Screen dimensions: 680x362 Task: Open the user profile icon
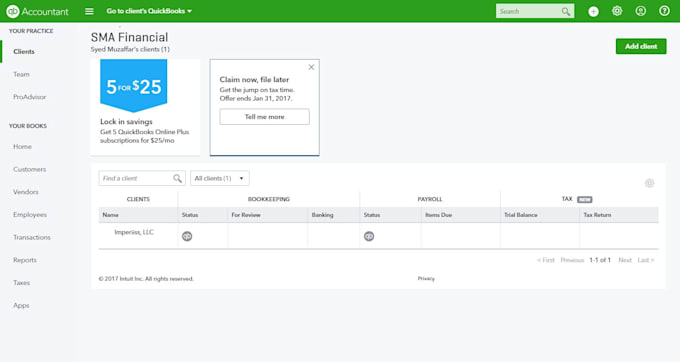tap(641, 11)
